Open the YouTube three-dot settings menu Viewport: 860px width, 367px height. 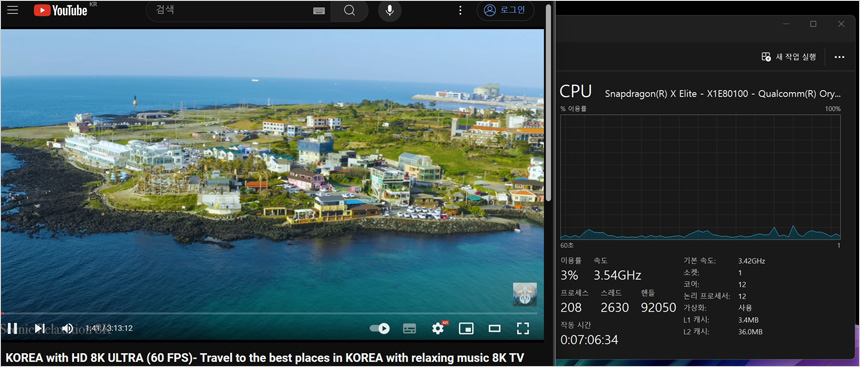pos(460,10)
